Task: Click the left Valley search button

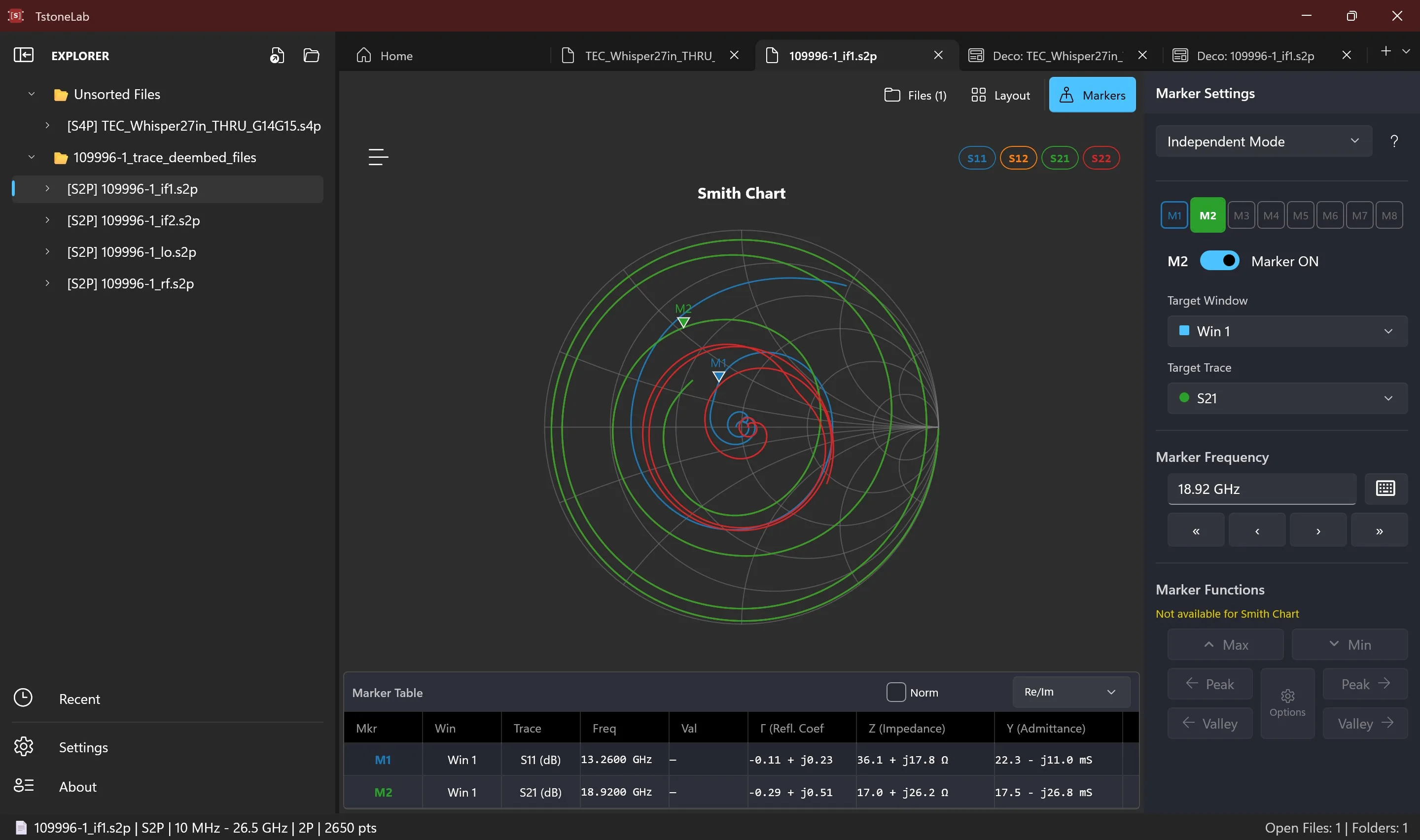Action: pos(1209,723)
